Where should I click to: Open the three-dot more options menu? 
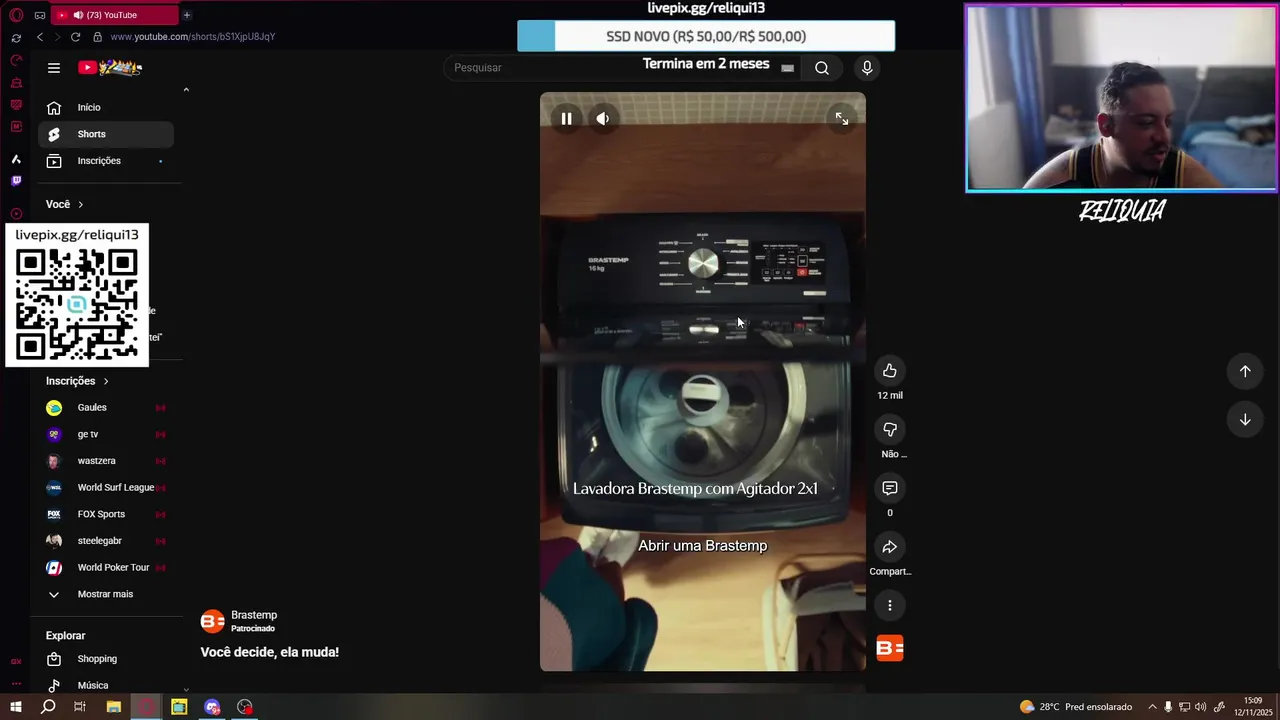coord(889,605)
